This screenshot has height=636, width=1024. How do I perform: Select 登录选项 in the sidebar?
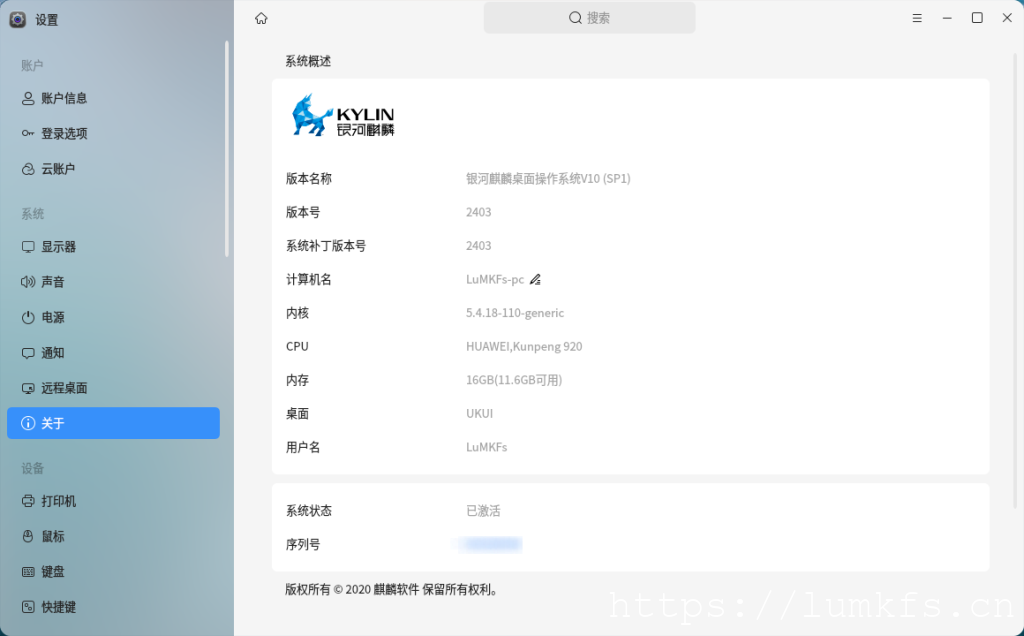point(64,134)
